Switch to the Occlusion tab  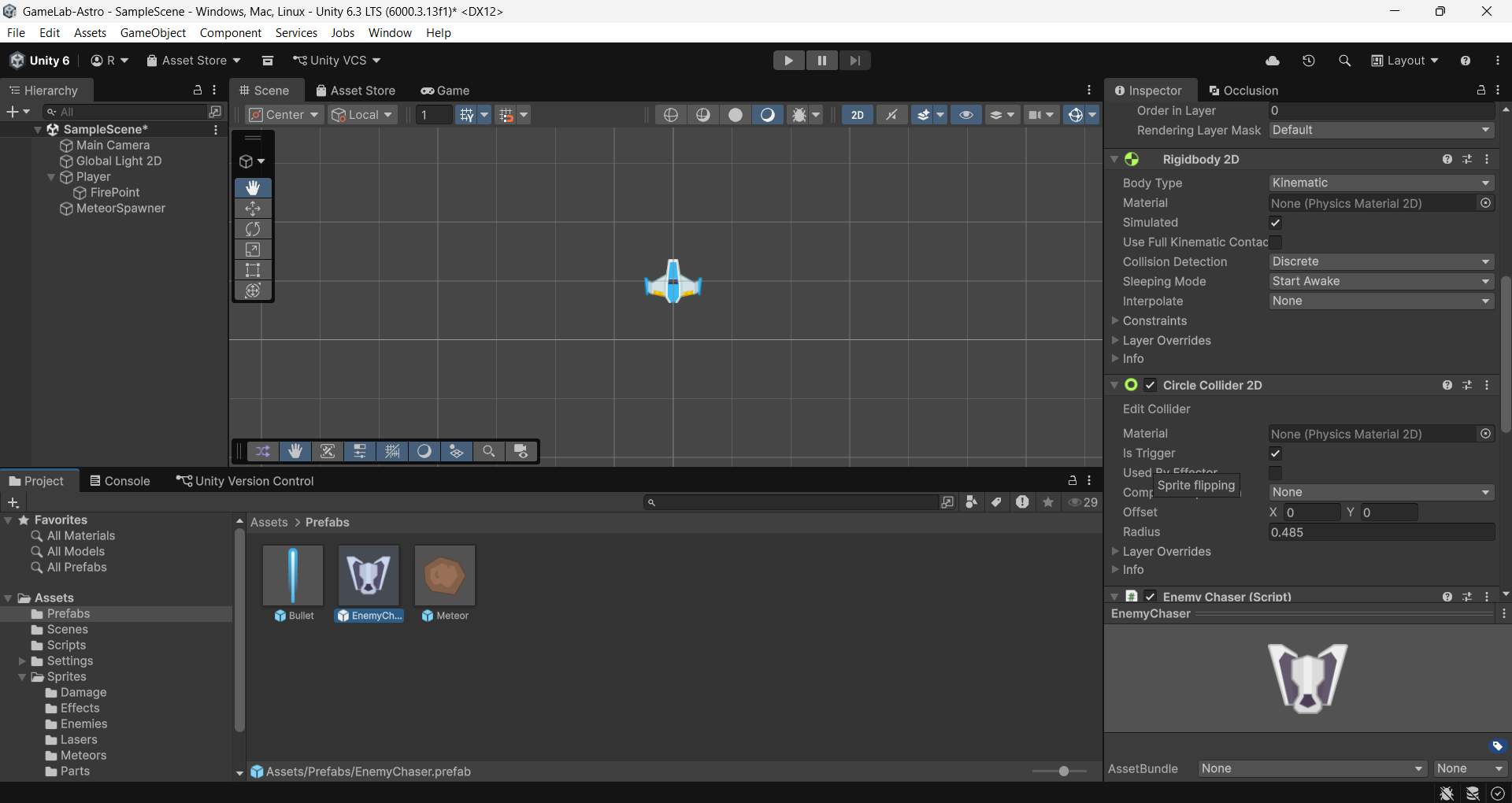(1243, 91)
